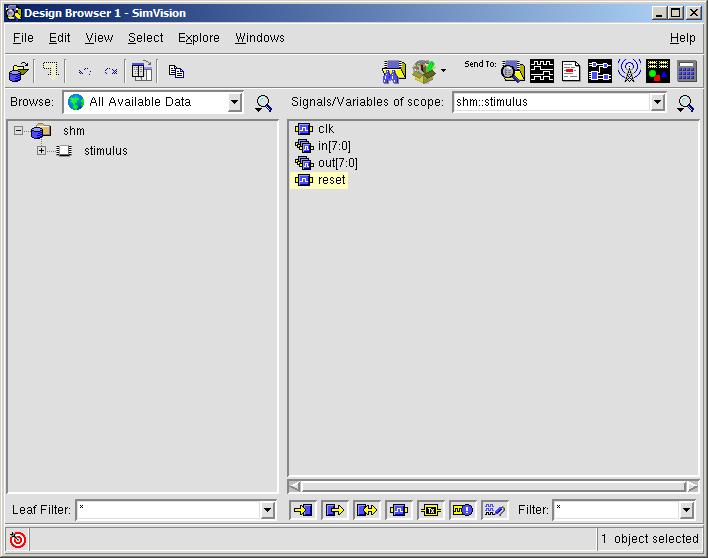Open the File menu
This screenshot has width=708, height=558.
click(x=23, y=38)
